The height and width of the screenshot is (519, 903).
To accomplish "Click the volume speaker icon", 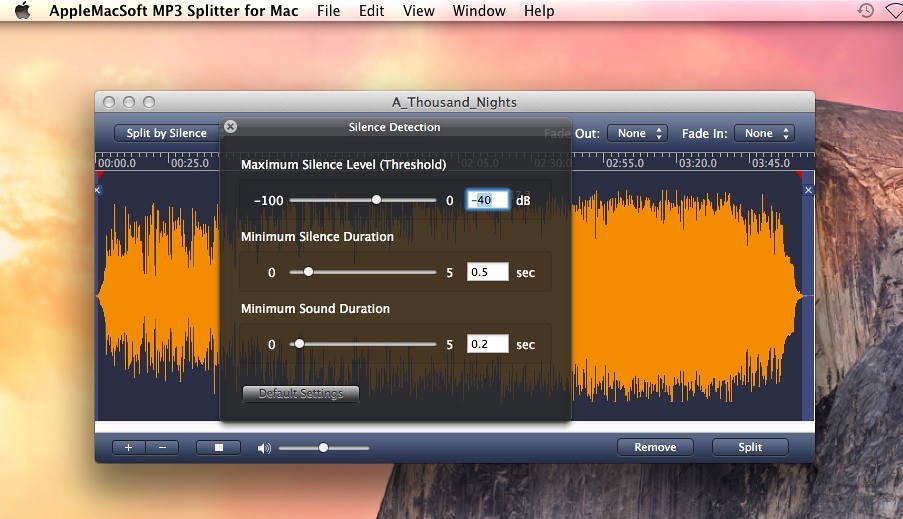I will 264,448.
